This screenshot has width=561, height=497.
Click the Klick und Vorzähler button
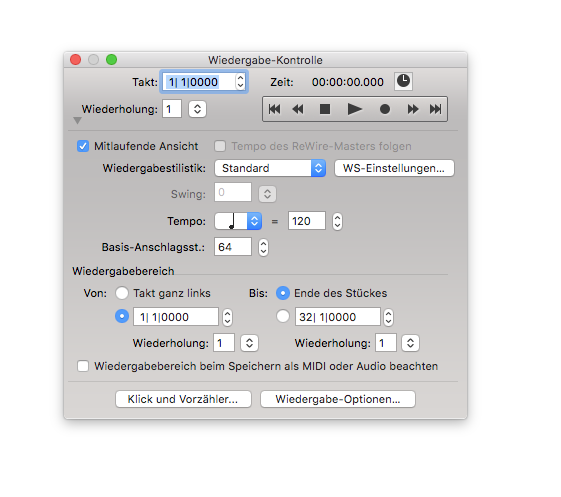point(183,399)
